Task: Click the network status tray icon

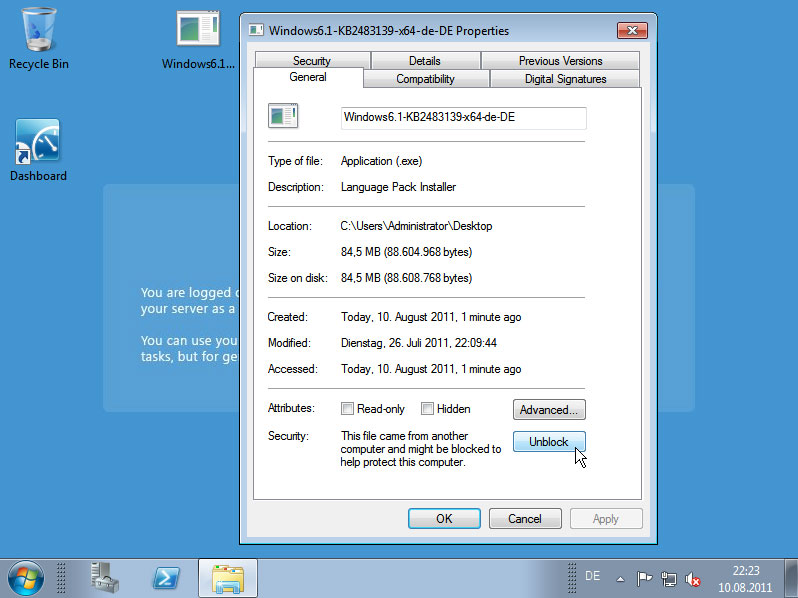Action: tap(669, 578)
